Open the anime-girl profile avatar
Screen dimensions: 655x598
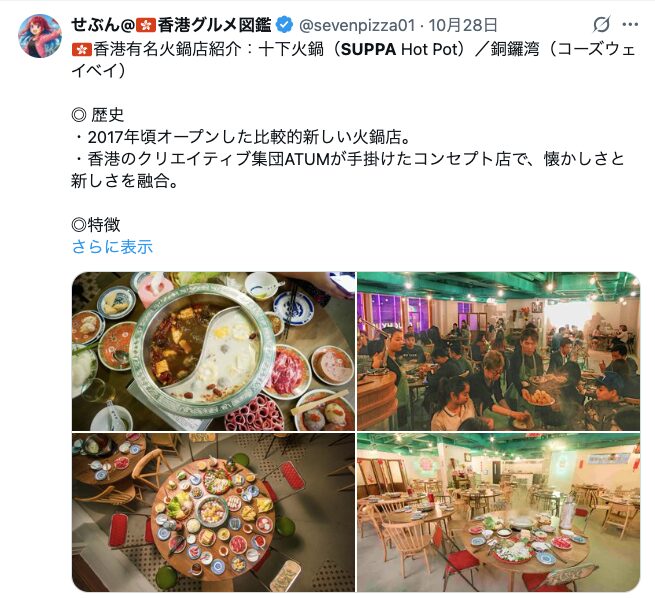point(40,35)
